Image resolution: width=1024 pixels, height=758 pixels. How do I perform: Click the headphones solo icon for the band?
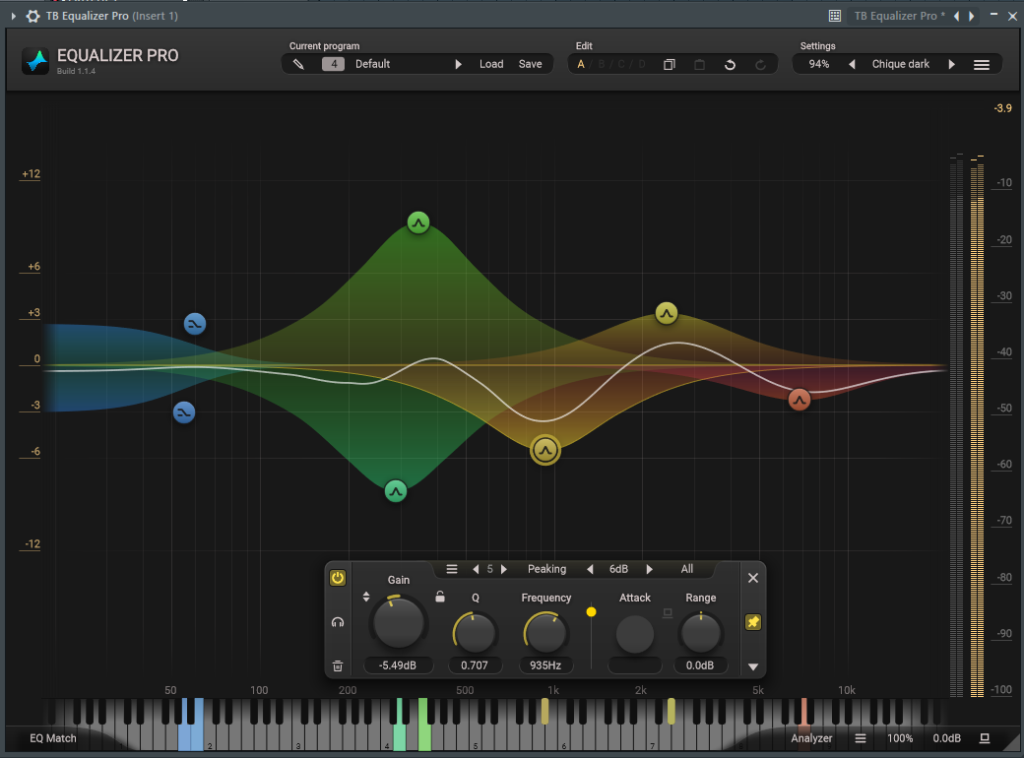[x=337, y=623]
